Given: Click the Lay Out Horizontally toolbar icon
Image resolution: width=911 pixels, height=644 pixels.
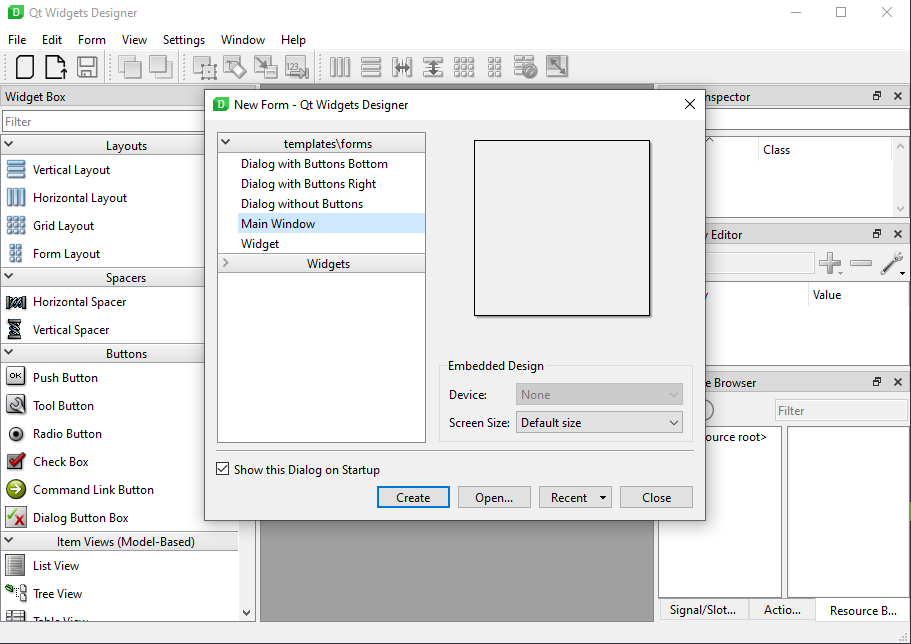Looking at the screenshot, I should tap(340, 67).
